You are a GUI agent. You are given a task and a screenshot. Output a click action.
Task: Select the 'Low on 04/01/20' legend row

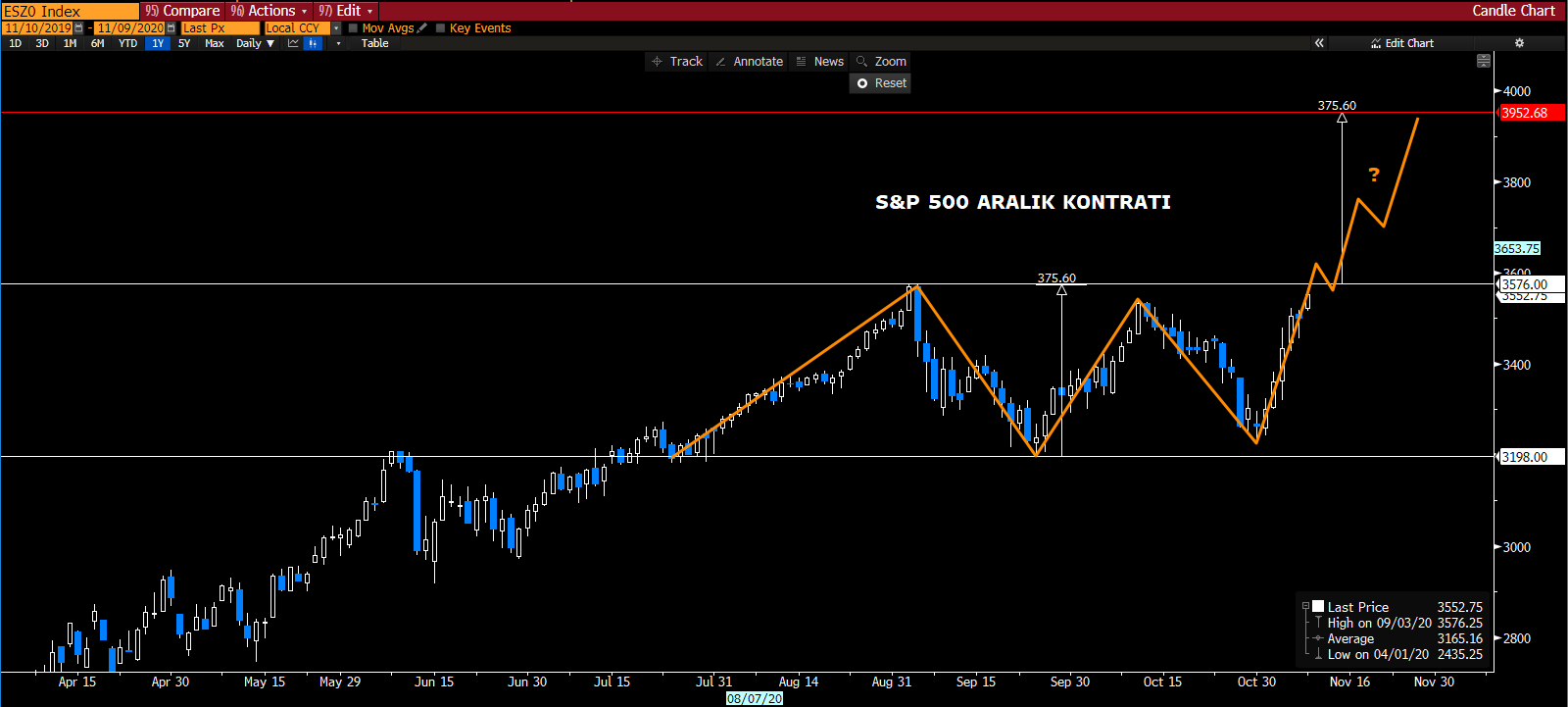(1396, 654)
